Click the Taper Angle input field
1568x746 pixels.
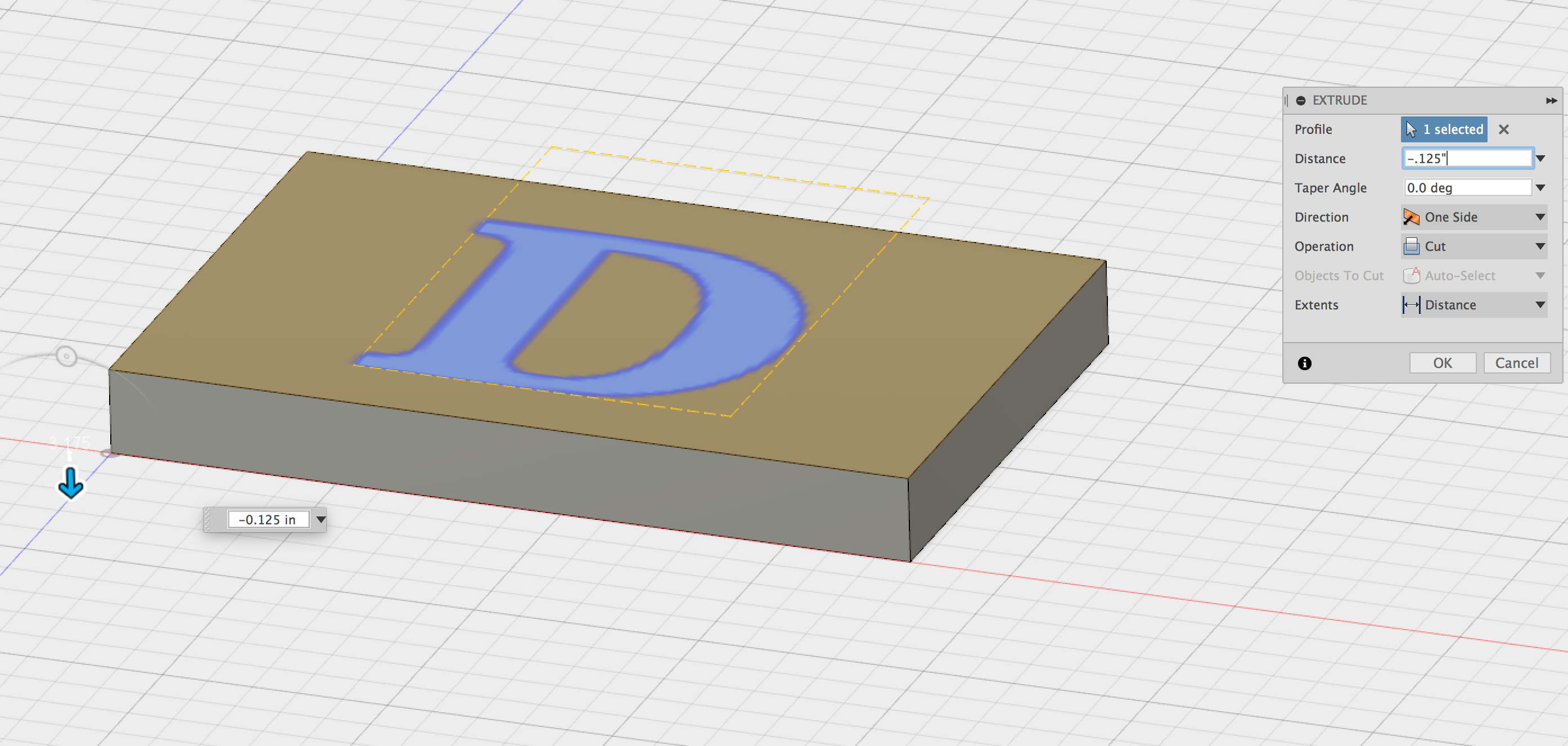coord(1467,187)
